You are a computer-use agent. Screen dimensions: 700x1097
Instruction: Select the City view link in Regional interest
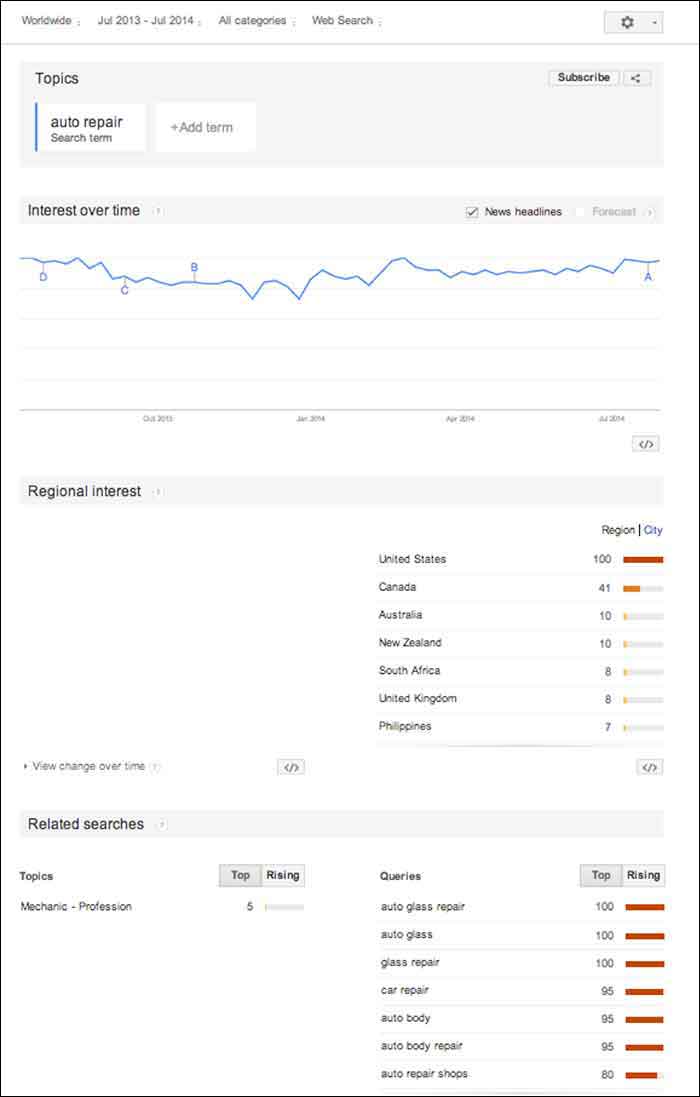[x=651, y=529]
